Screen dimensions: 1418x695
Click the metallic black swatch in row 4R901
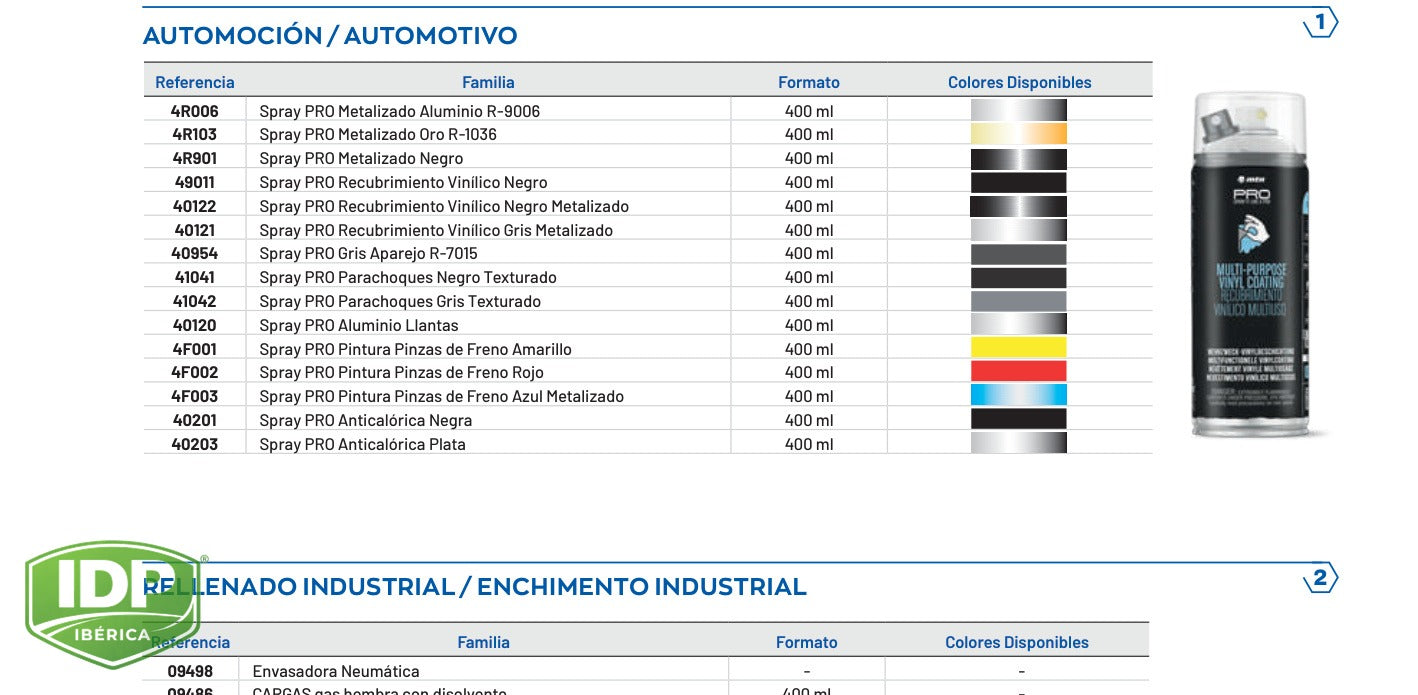pyautogui.click(x=1019, y=158)
